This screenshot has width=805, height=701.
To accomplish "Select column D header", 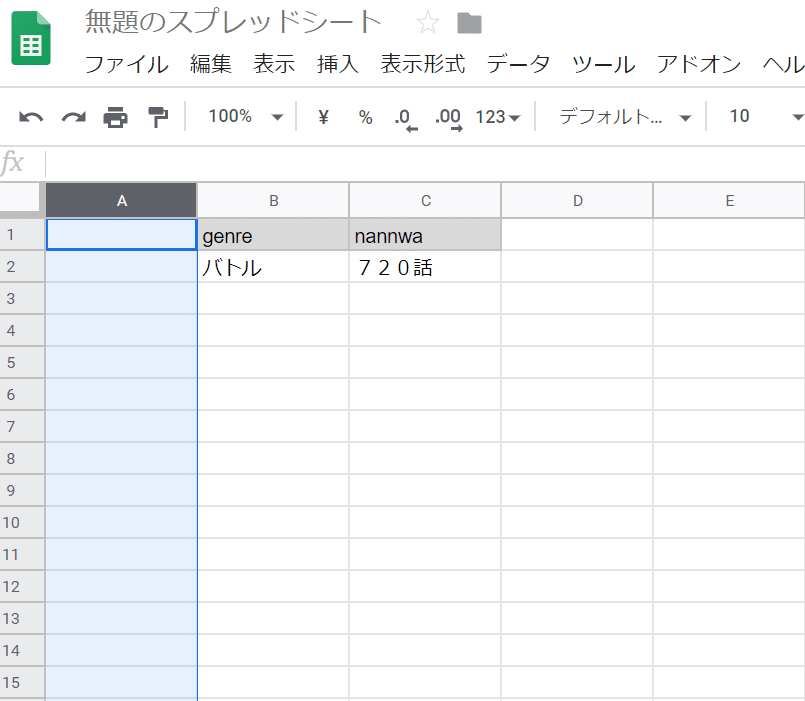I will [578, 200].
